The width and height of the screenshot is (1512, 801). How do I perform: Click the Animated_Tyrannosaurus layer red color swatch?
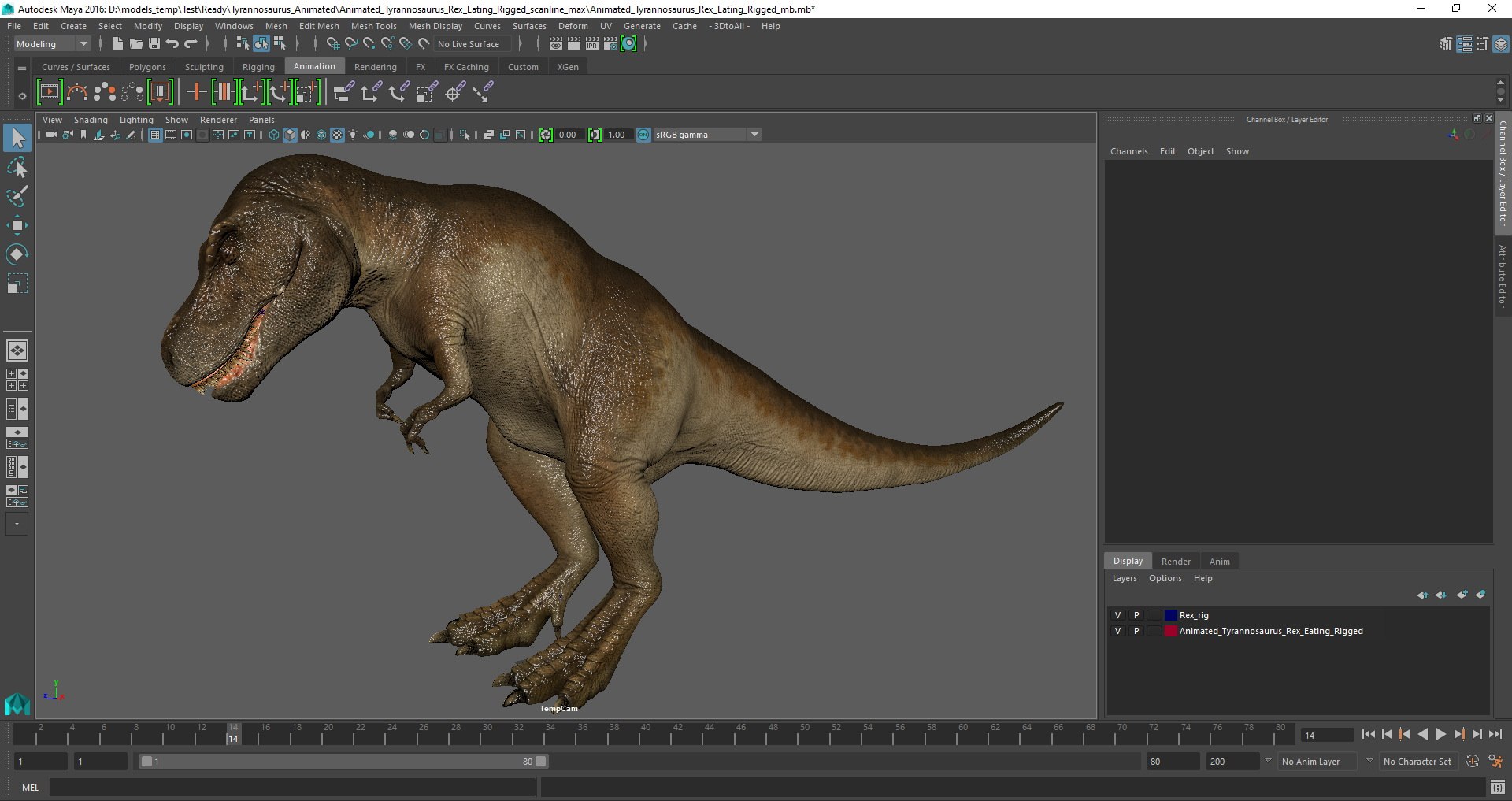[x=1170, y=631]
